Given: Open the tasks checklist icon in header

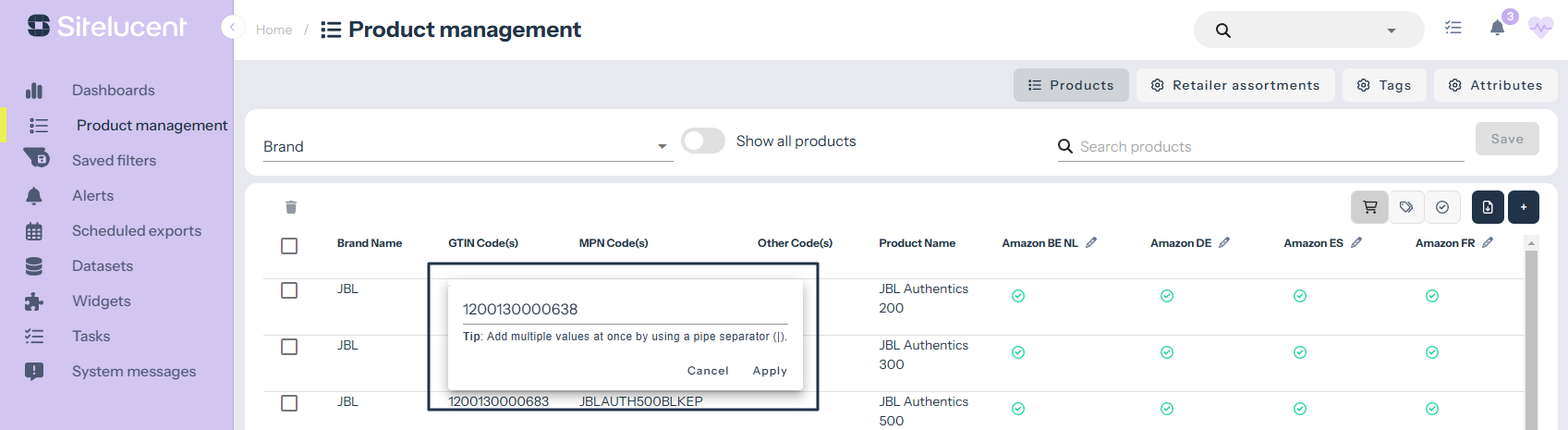Looking at the screenshot, I should pyautogui.click(x=1453, y=29).
